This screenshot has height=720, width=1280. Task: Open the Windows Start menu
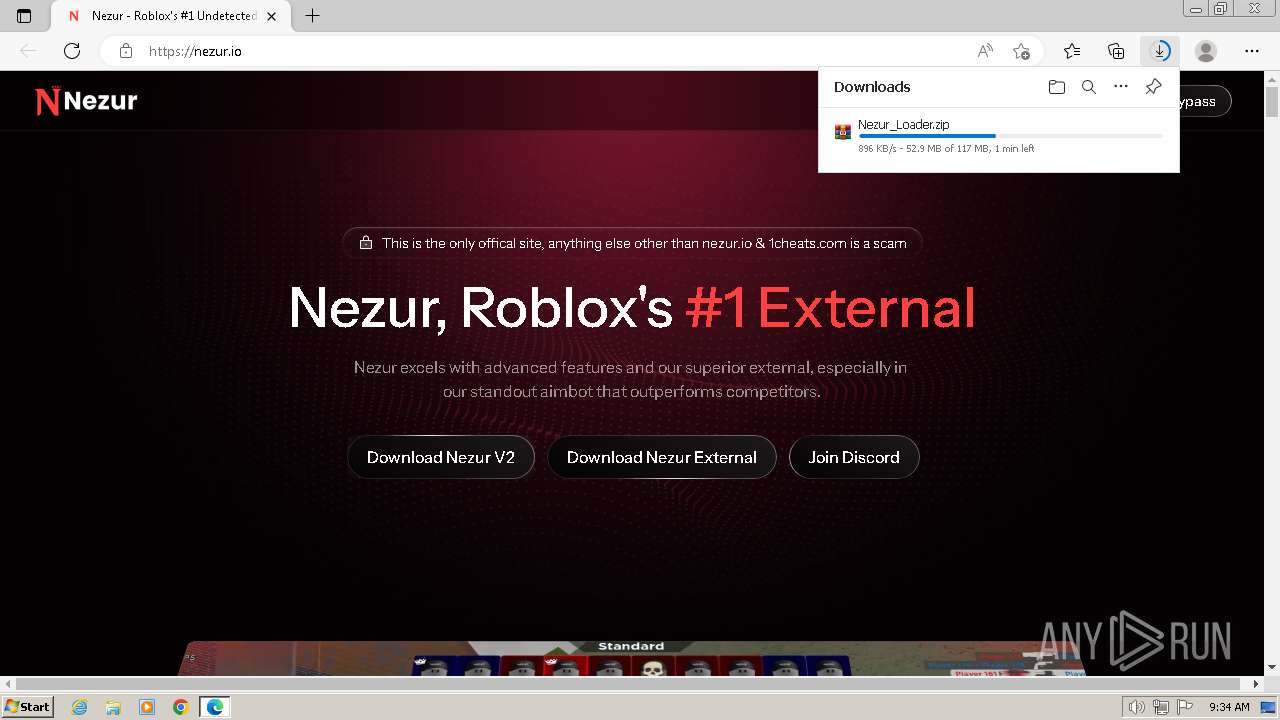click(27, 707)
